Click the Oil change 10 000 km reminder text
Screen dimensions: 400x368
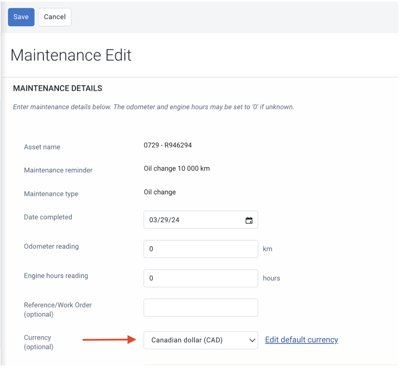pyautogui.click(x=177, y=169)
